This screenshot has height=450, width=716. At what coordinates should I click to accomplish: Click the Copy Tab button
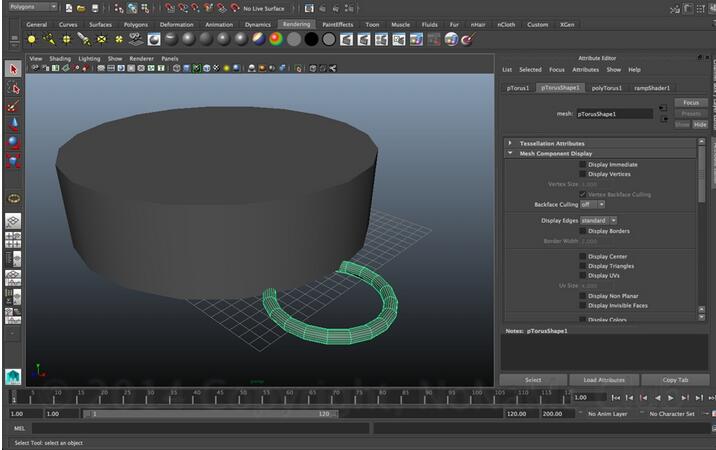675,380
